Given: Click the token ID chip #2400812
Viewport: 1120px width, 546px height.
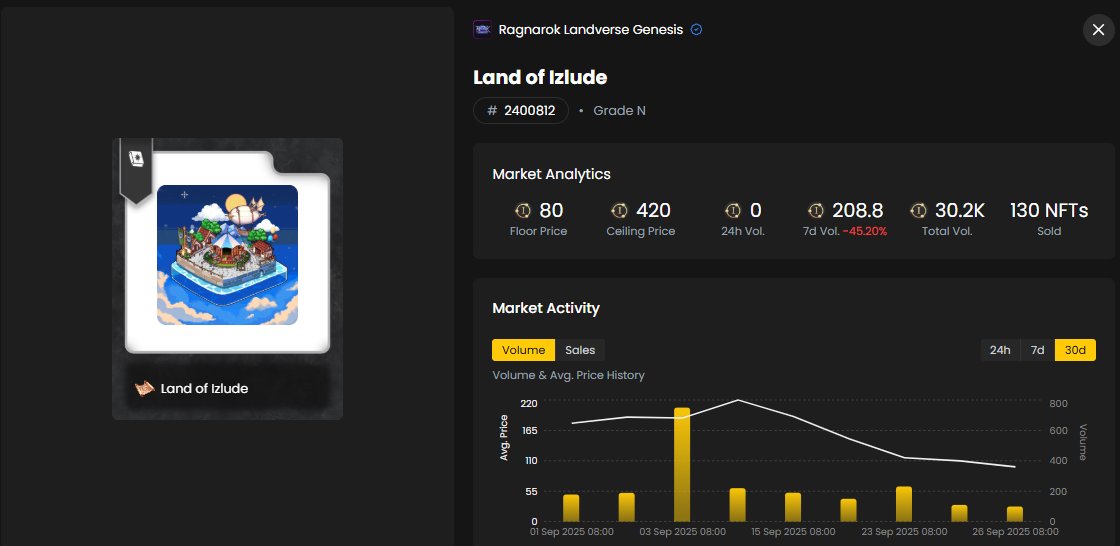Looking at the screenshot, I should coord(521,111).
